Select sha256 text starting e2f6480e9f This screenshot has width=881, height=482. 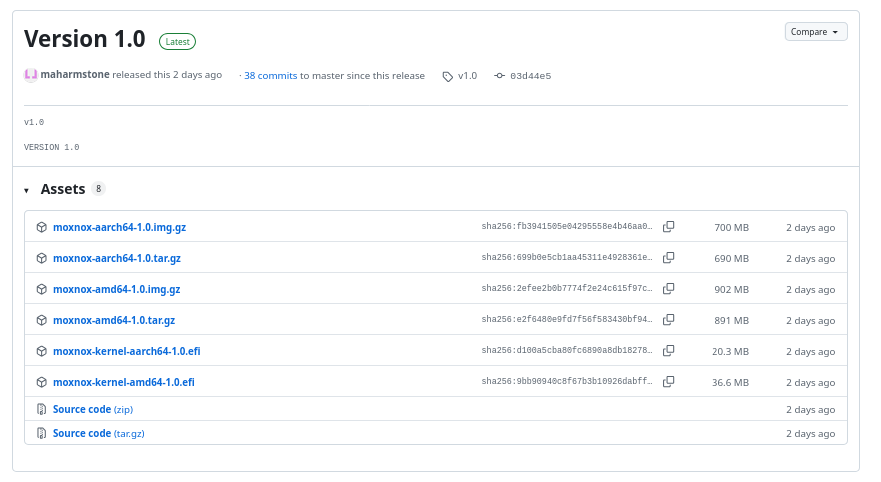(567, 319)
